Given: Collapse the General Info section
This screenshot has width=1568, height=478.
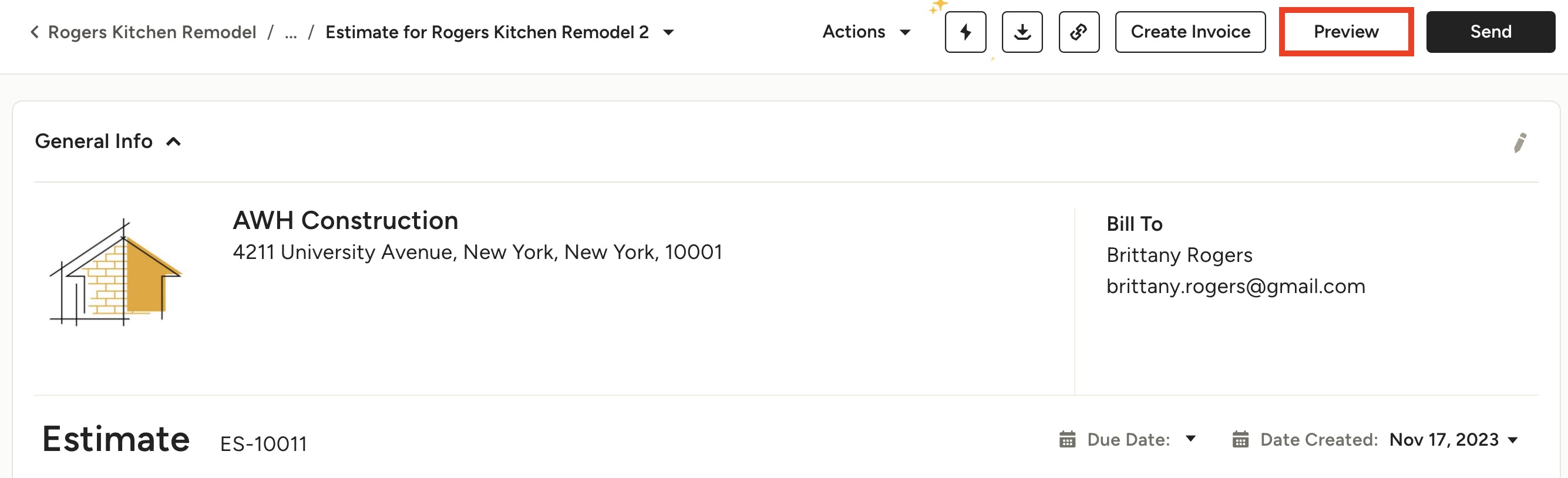Looking at the screenshot, I should pos(173,142).
